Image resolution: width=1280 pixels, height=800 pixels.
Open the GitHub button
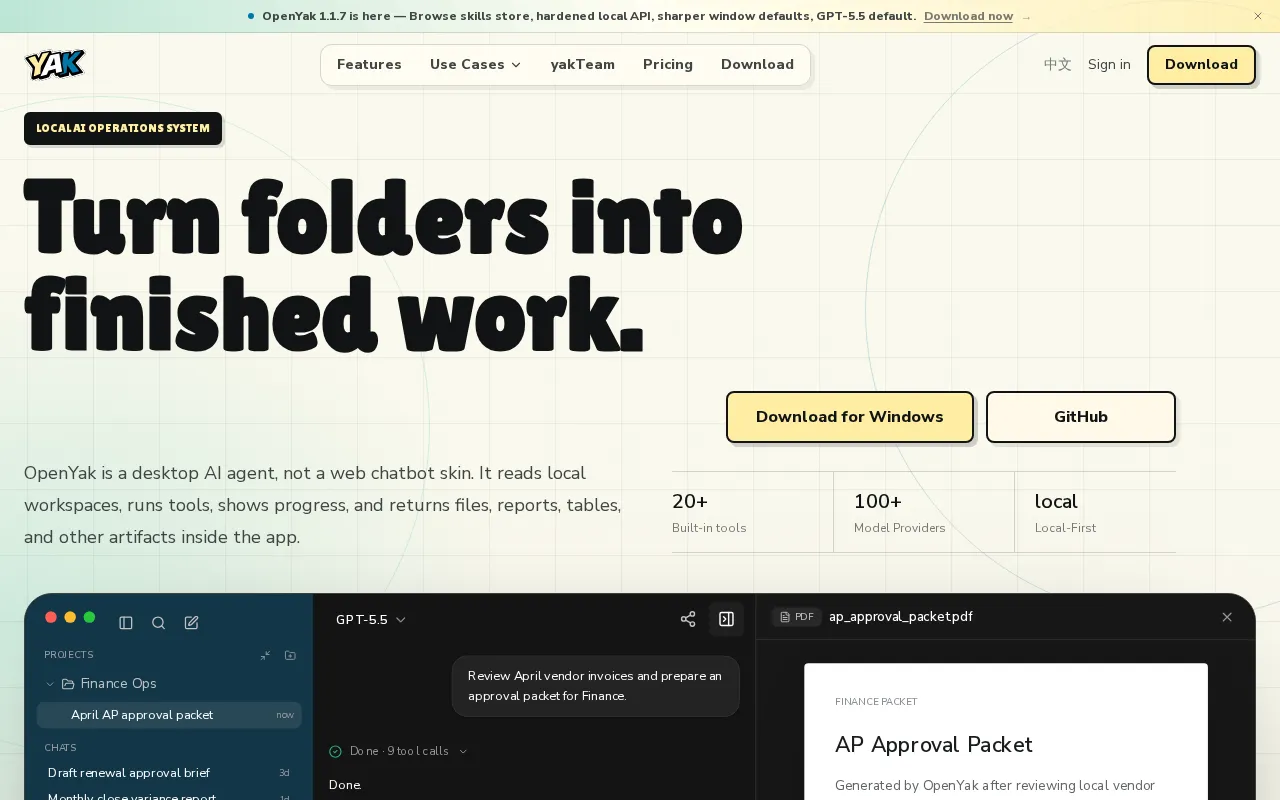coord(1081,417)
